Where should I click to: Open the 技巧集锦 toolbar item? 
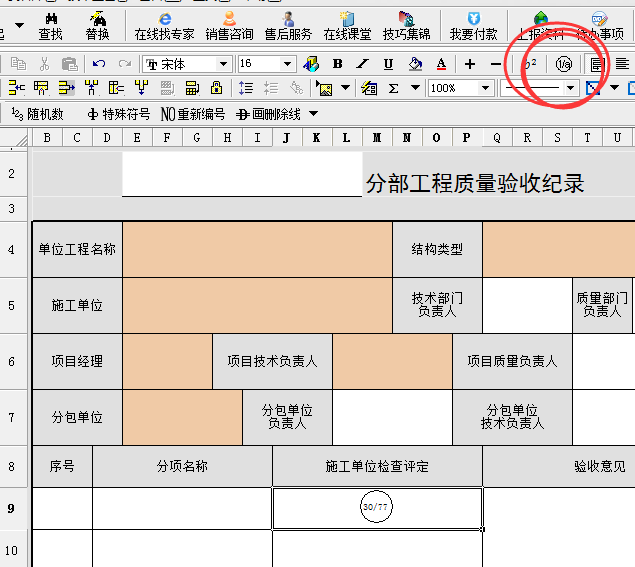click(x=406, y=26)
